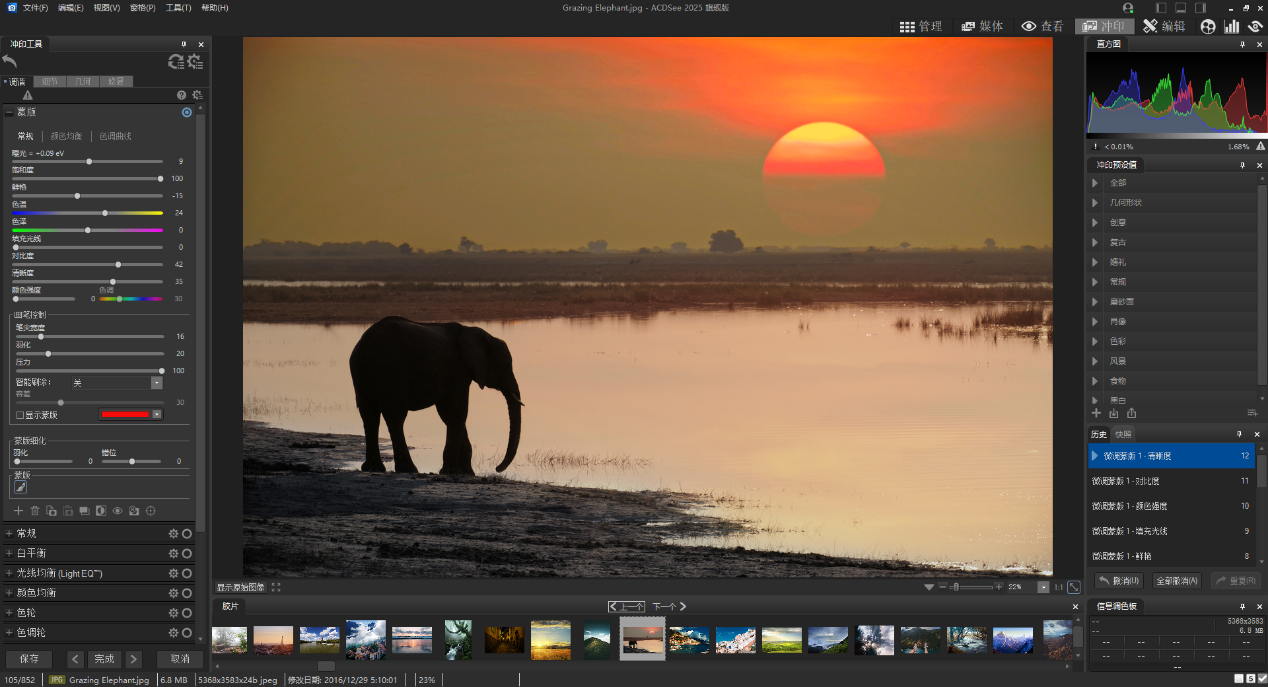The width and height of the screenshot is (1268, 687).
Task: Select the brush mask tool under 蒙版
Action: pyautogui.click(x=20, y=487)
